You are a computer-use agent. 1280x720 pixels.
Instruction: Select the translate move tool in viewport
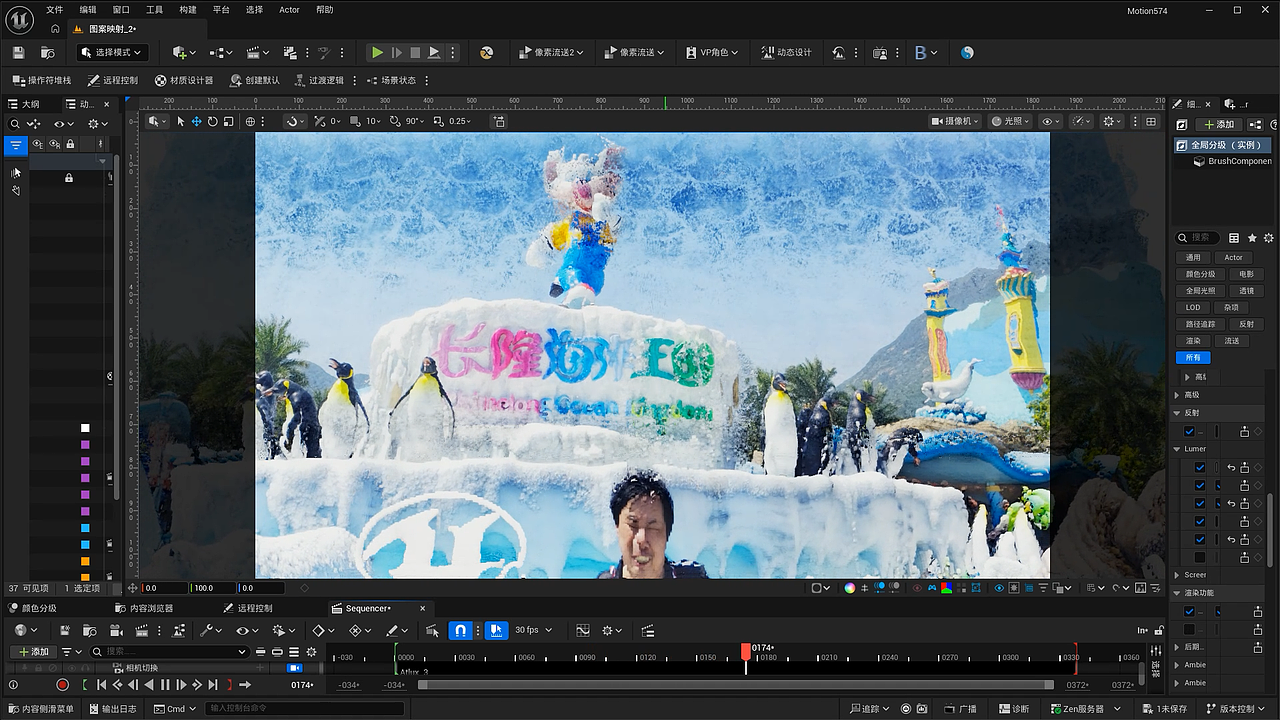[197, 121]
